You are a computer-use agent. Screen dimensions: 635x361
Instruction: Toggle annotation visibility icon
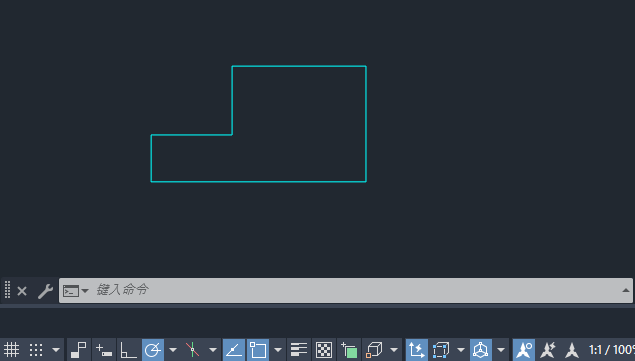point(524,350)
